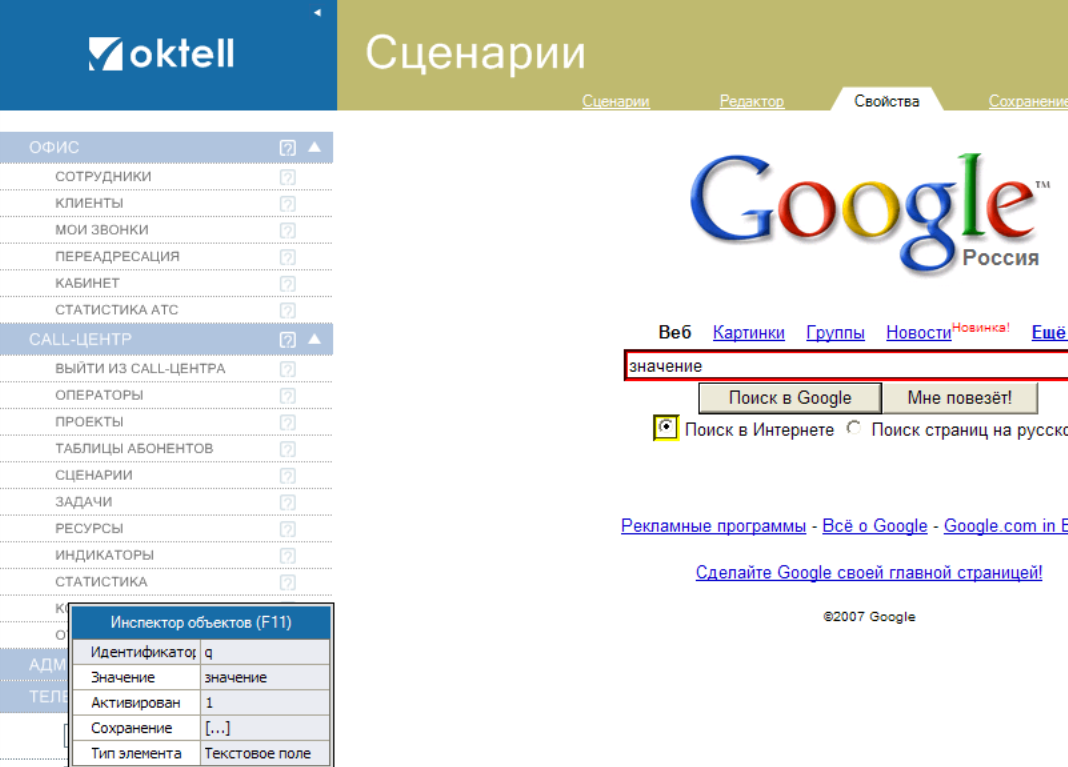Image resolution: width=1068 pixels, height=767 pixels.
Task: Open the Картинки link
Action: click(x=748, y=333)
